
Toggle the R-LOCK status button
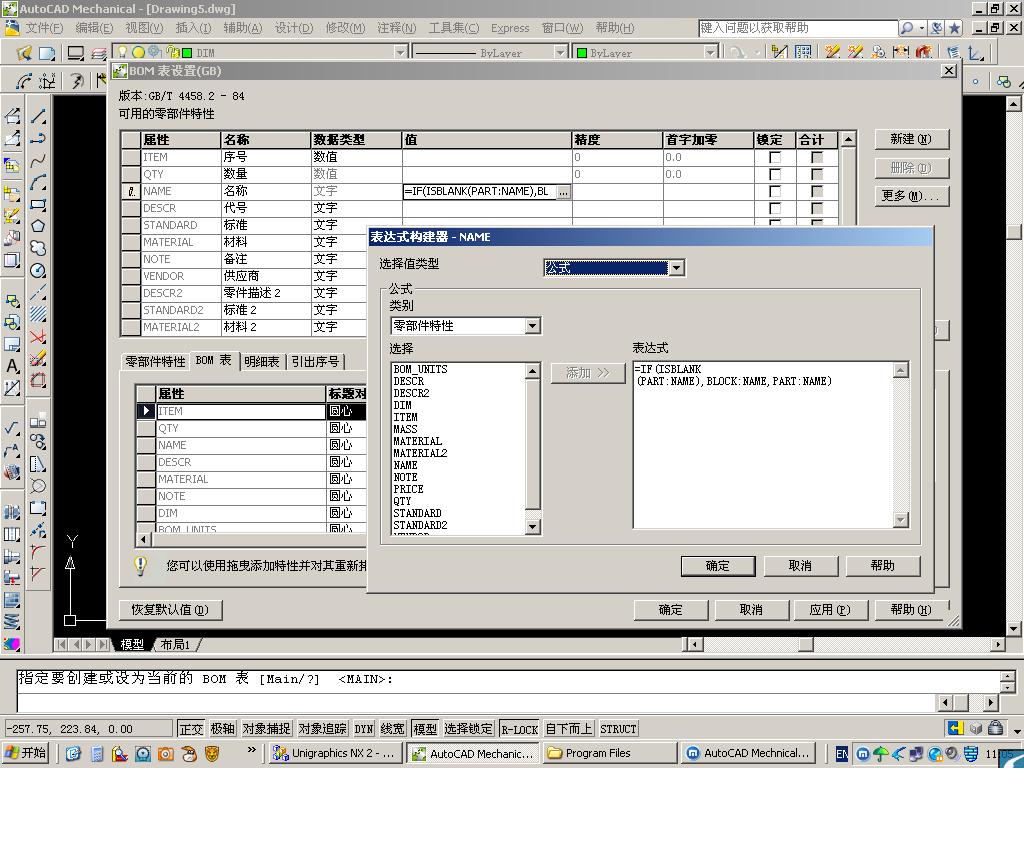(x=520, y=729)
